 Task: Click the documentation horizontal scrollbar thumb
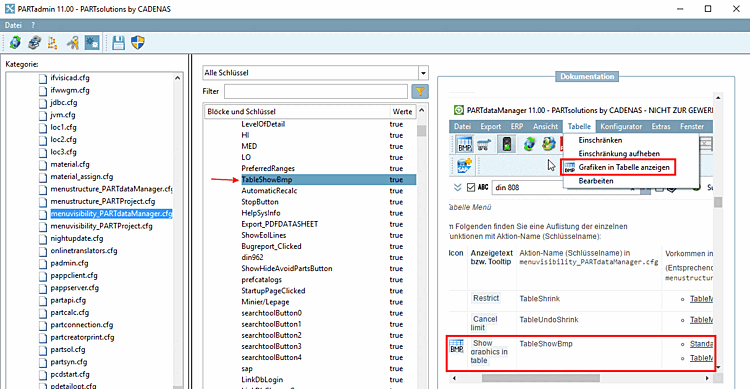[540, 378]
